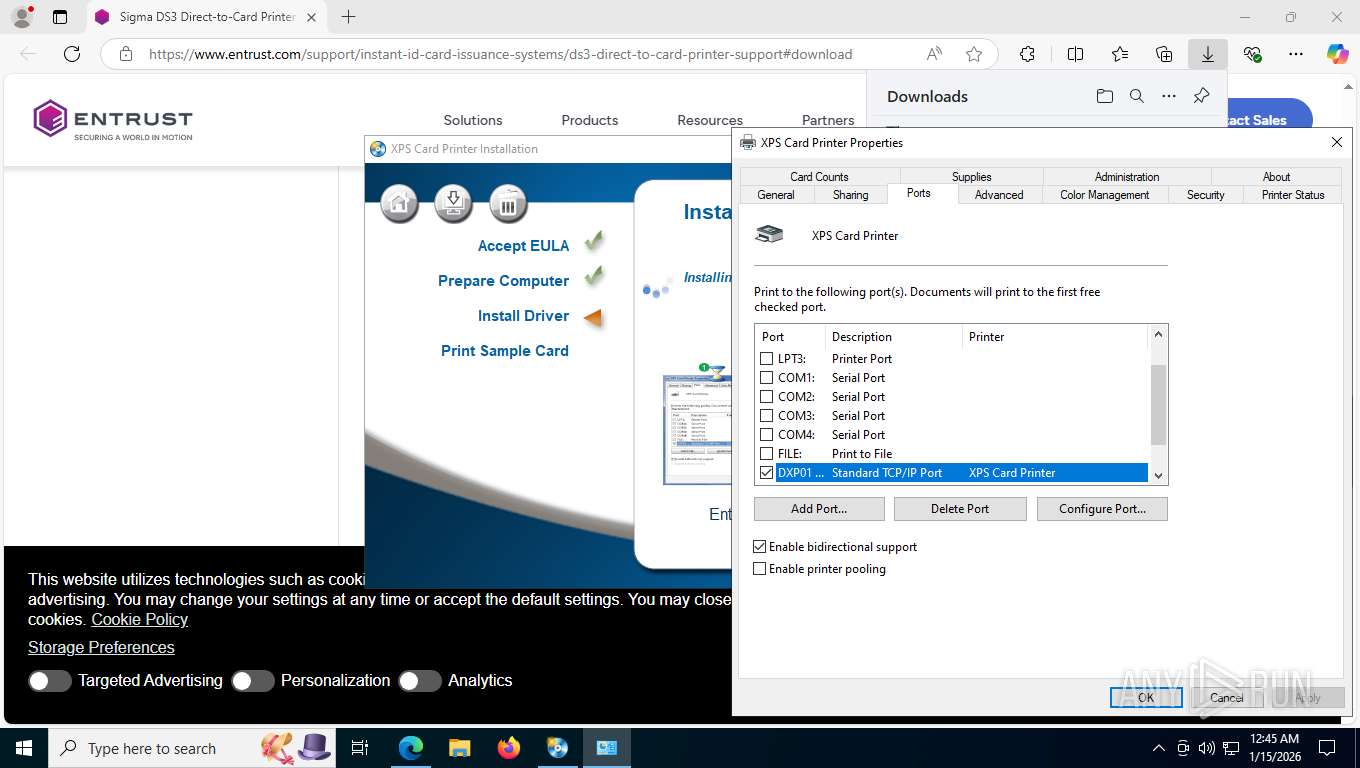The image size is (1360, 768).
Task: Click port list scrollbar down arrow
Action: [x=1159, y=476]
